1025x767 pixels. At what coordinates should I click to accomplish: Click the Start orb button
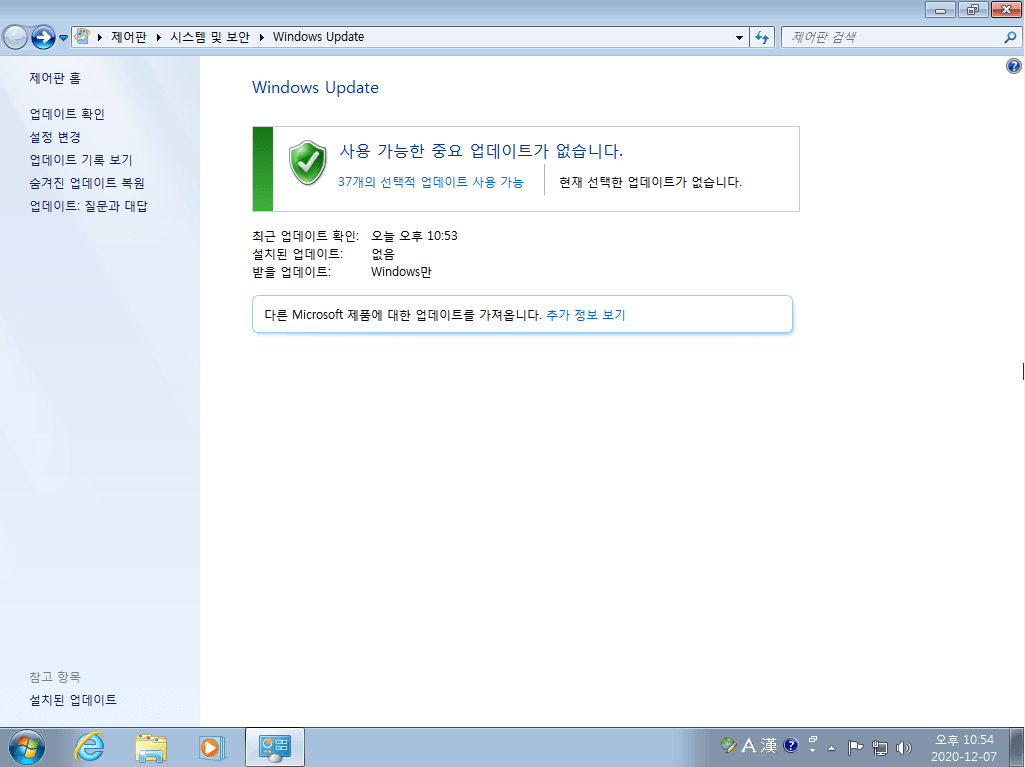click(27, 747)
